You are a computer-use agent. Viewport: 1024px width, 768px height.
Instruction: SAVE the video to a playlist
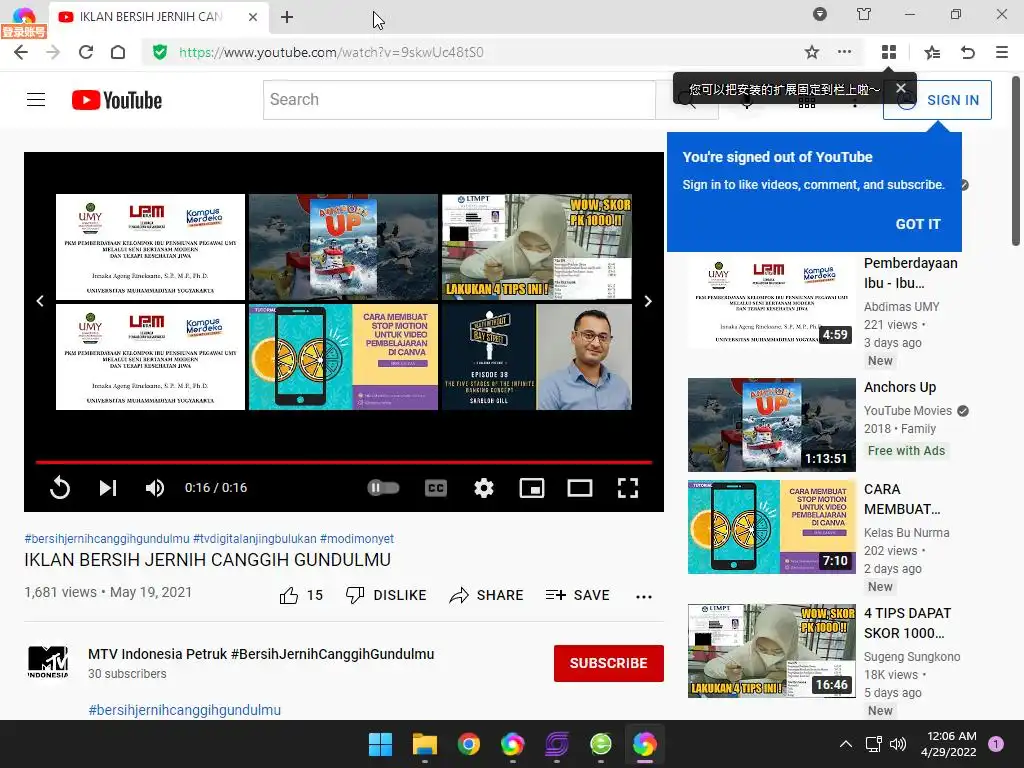coord(577,595)
